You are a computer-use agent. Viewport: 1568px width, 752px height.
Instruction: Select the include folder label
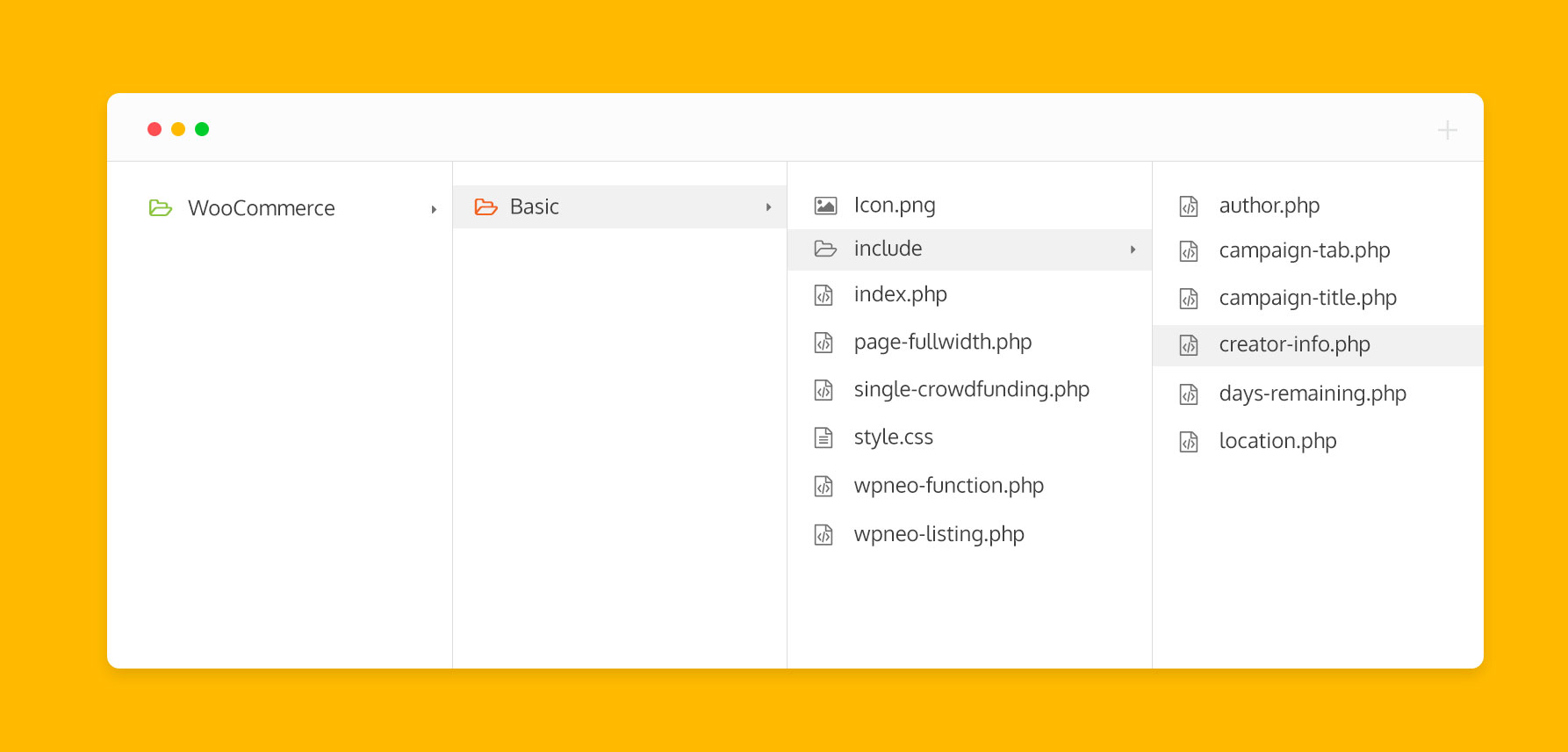[x=888, y=249]
